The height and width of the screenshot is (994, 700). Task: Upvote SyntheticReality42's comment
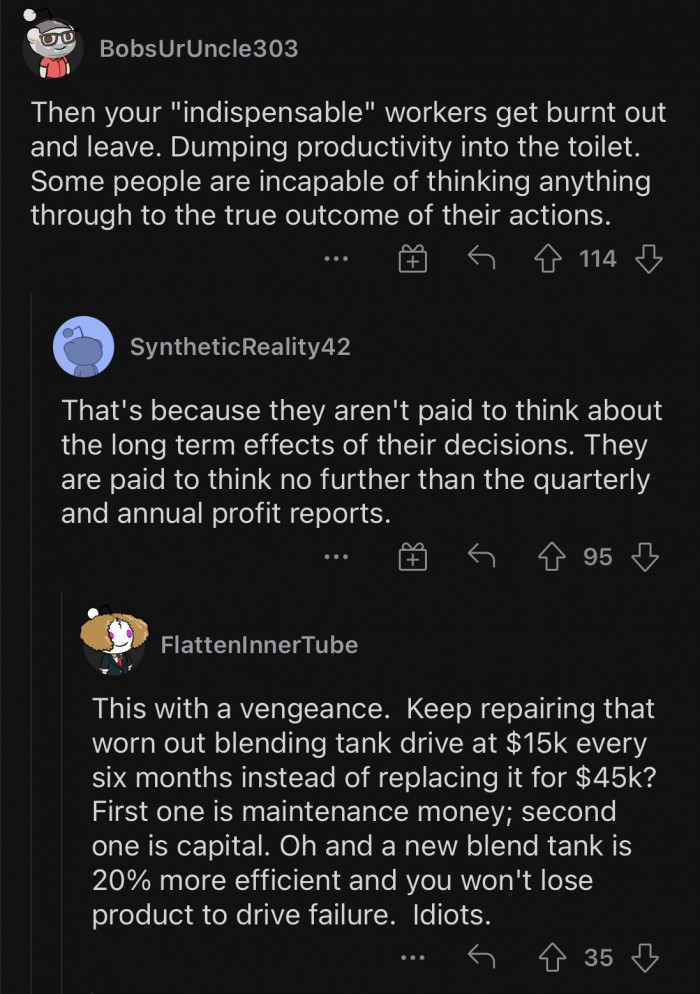[548, 557]
